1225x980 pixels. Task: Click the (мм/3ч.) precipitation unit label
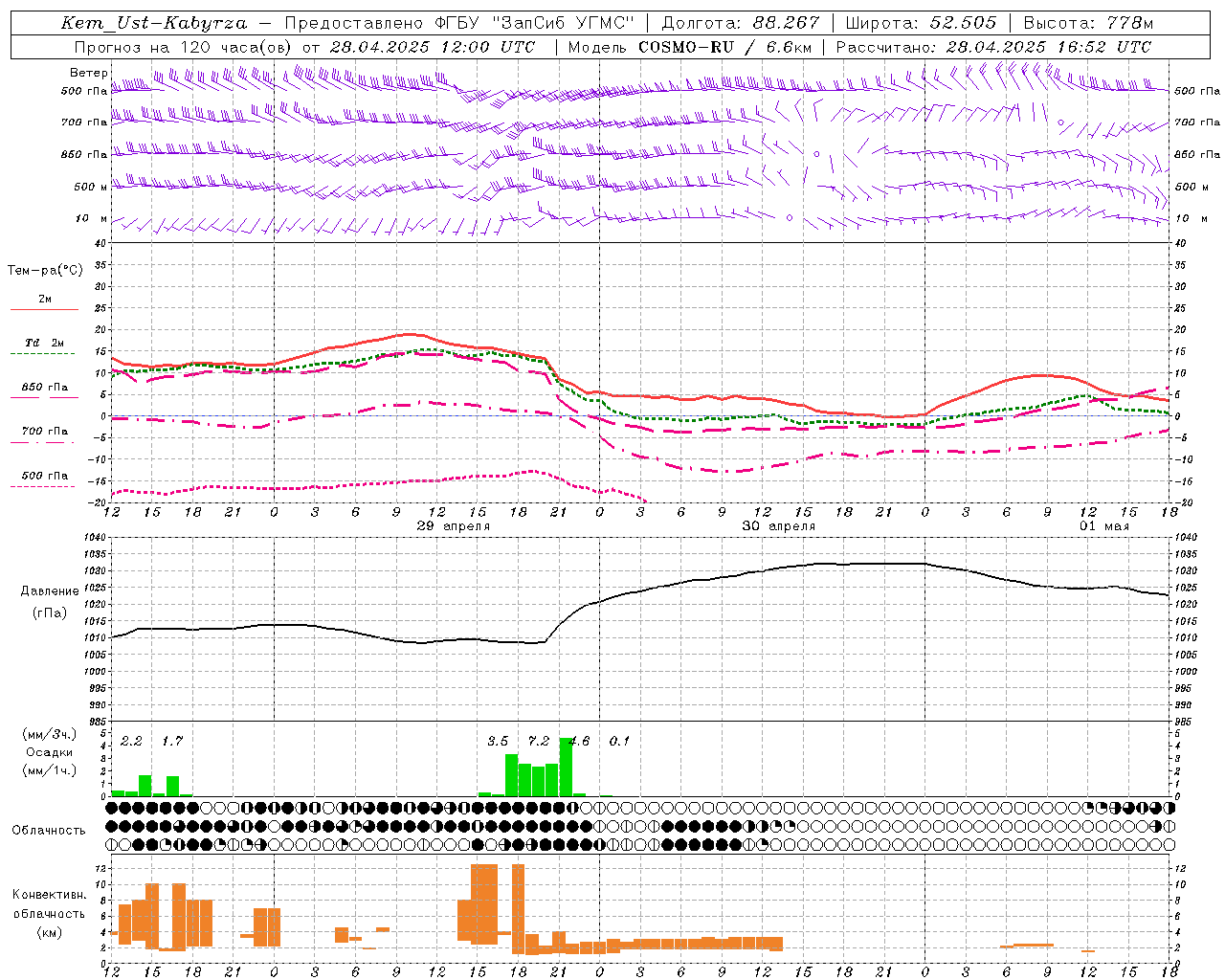click(50, 734)
